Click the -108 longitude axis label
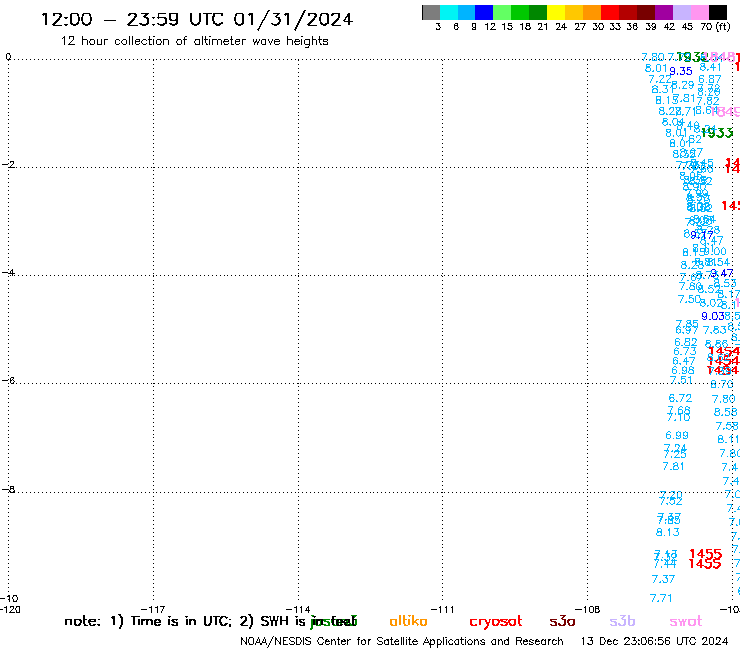The width and height of the screenshot is (740, 650). tap(588, 609)
